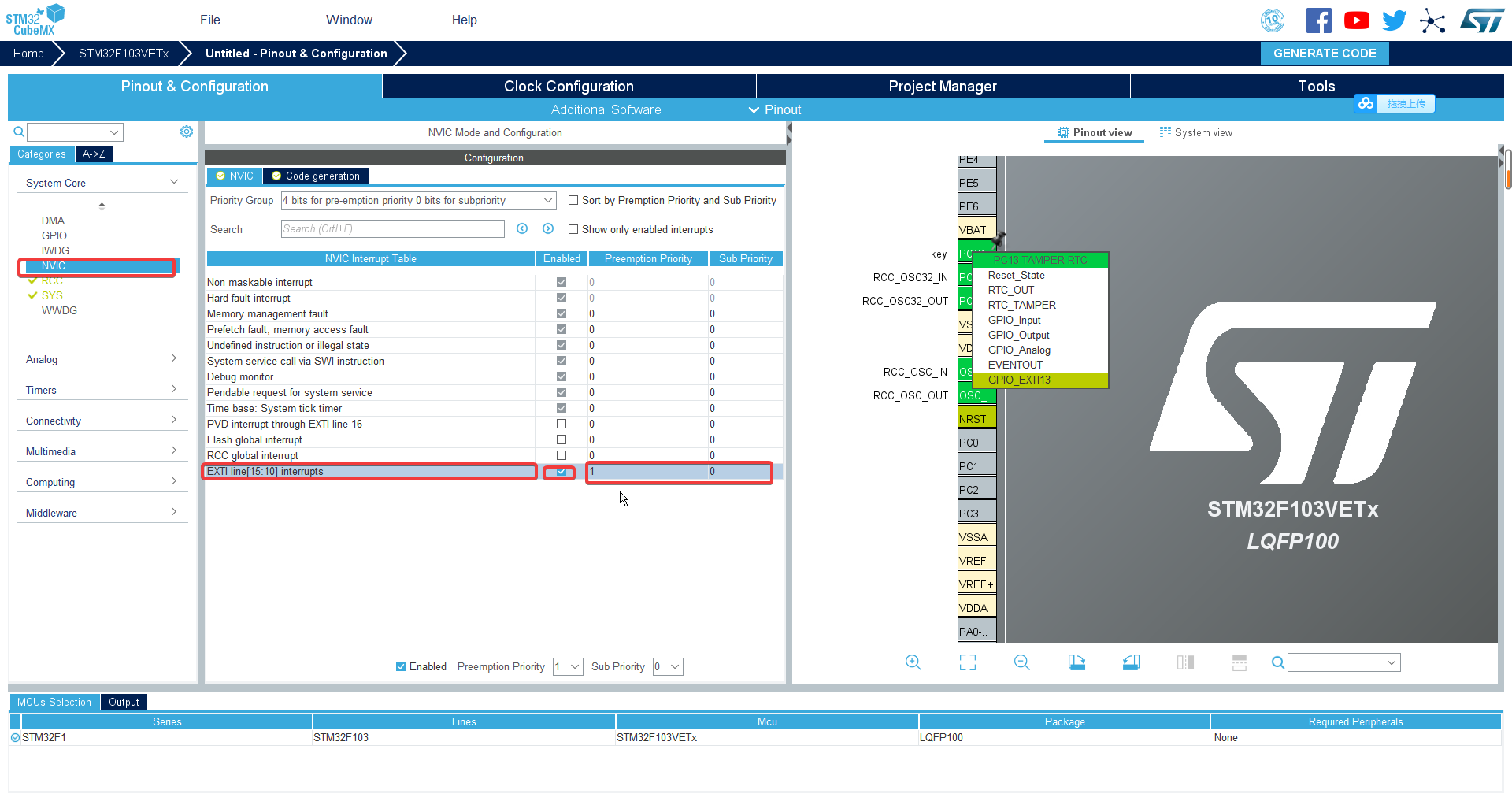Viewport: 1512px width, 801px height.
Task: Open the Priority Group dropdown
Action: [418, 200]
